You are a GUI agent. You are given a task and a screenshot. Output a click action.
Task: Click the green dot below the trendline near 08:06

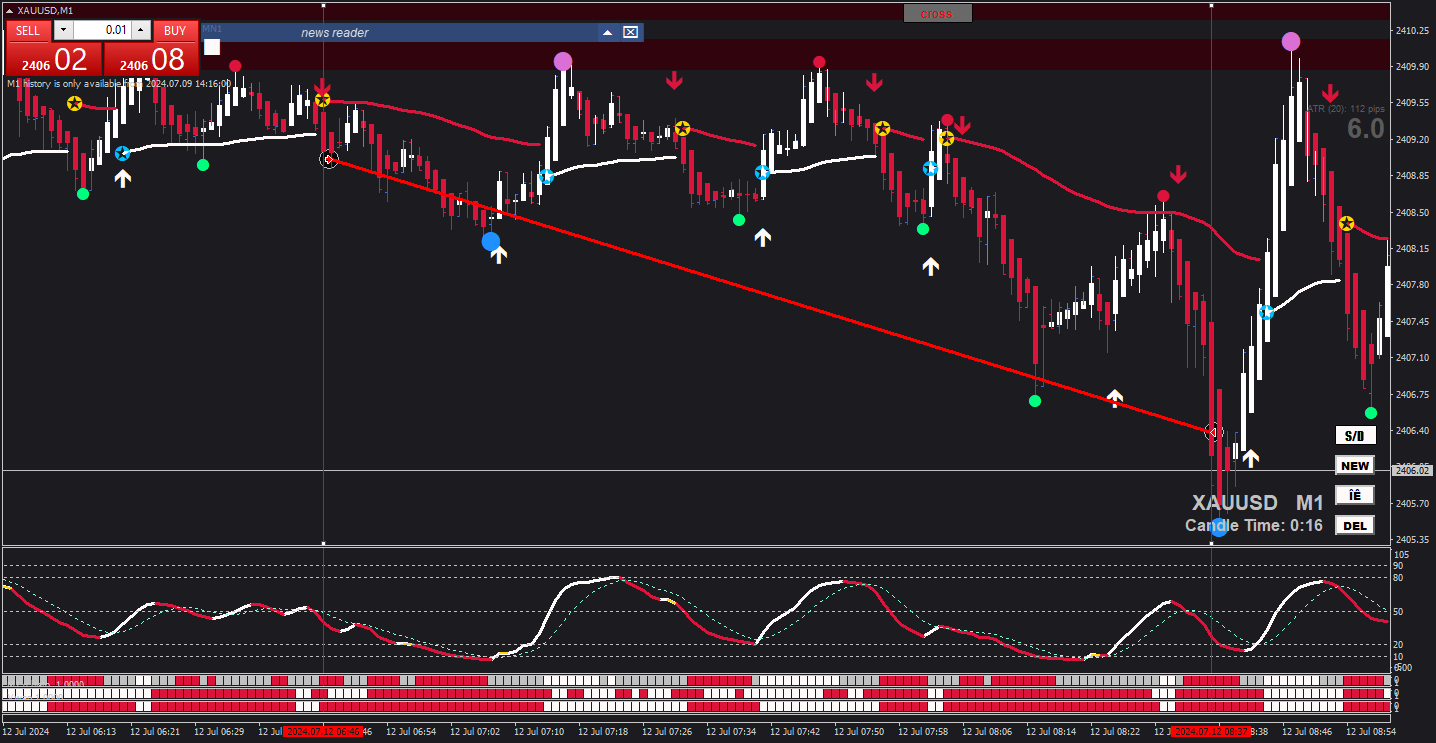(1035, 401)
